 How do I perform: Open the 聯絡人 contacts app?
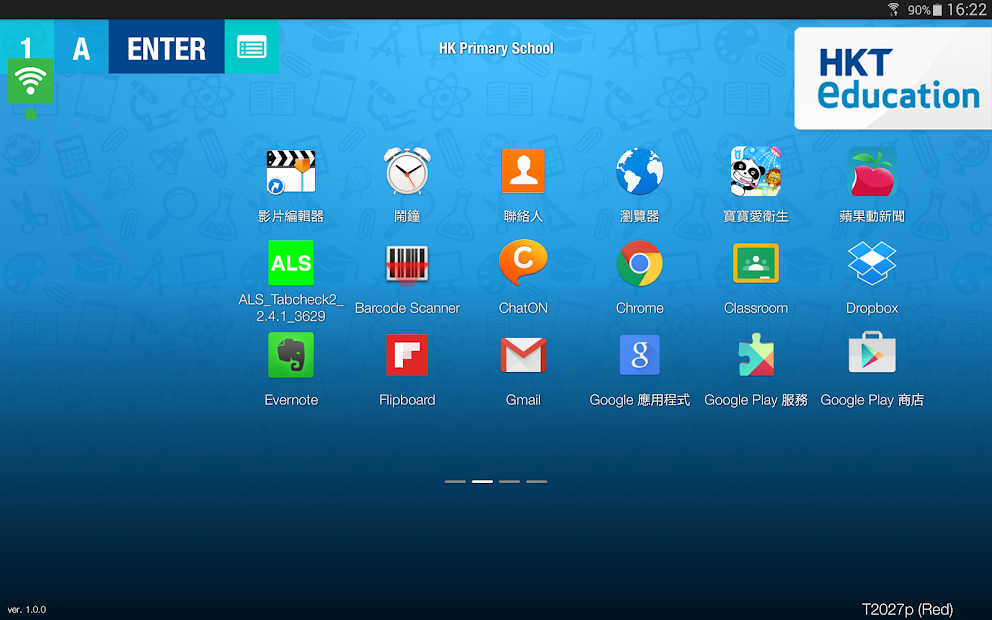point(523,171)
